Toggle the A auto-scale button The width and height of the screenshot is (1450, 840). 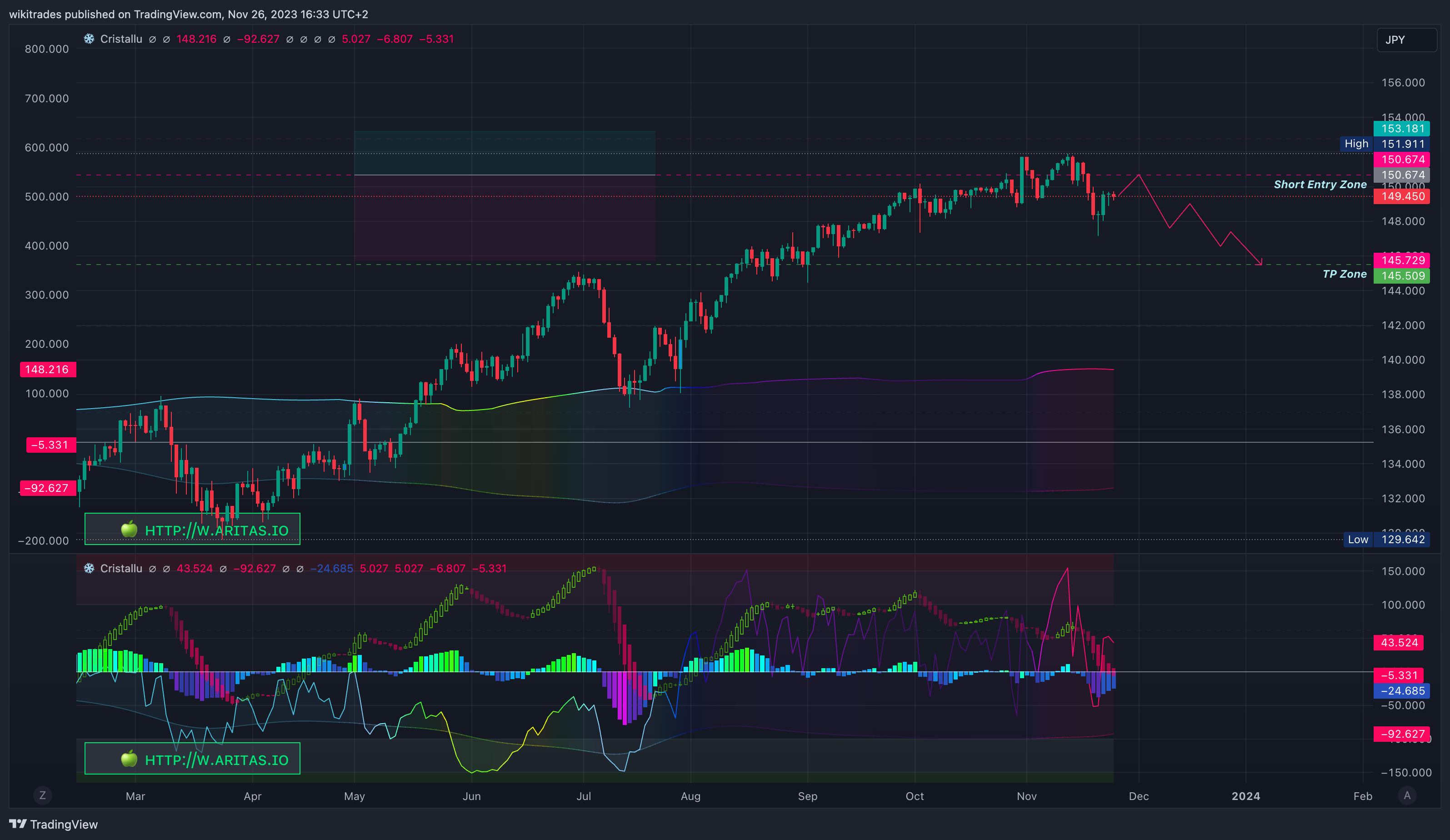pyautogui.click(x=1407, y=795)
